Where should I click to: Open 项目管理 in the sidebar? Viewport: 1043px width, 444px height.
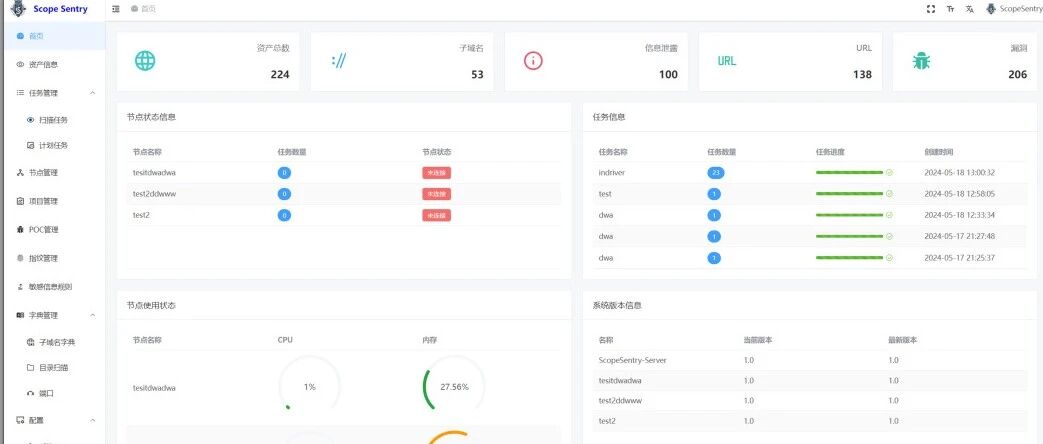pos(53,201)
